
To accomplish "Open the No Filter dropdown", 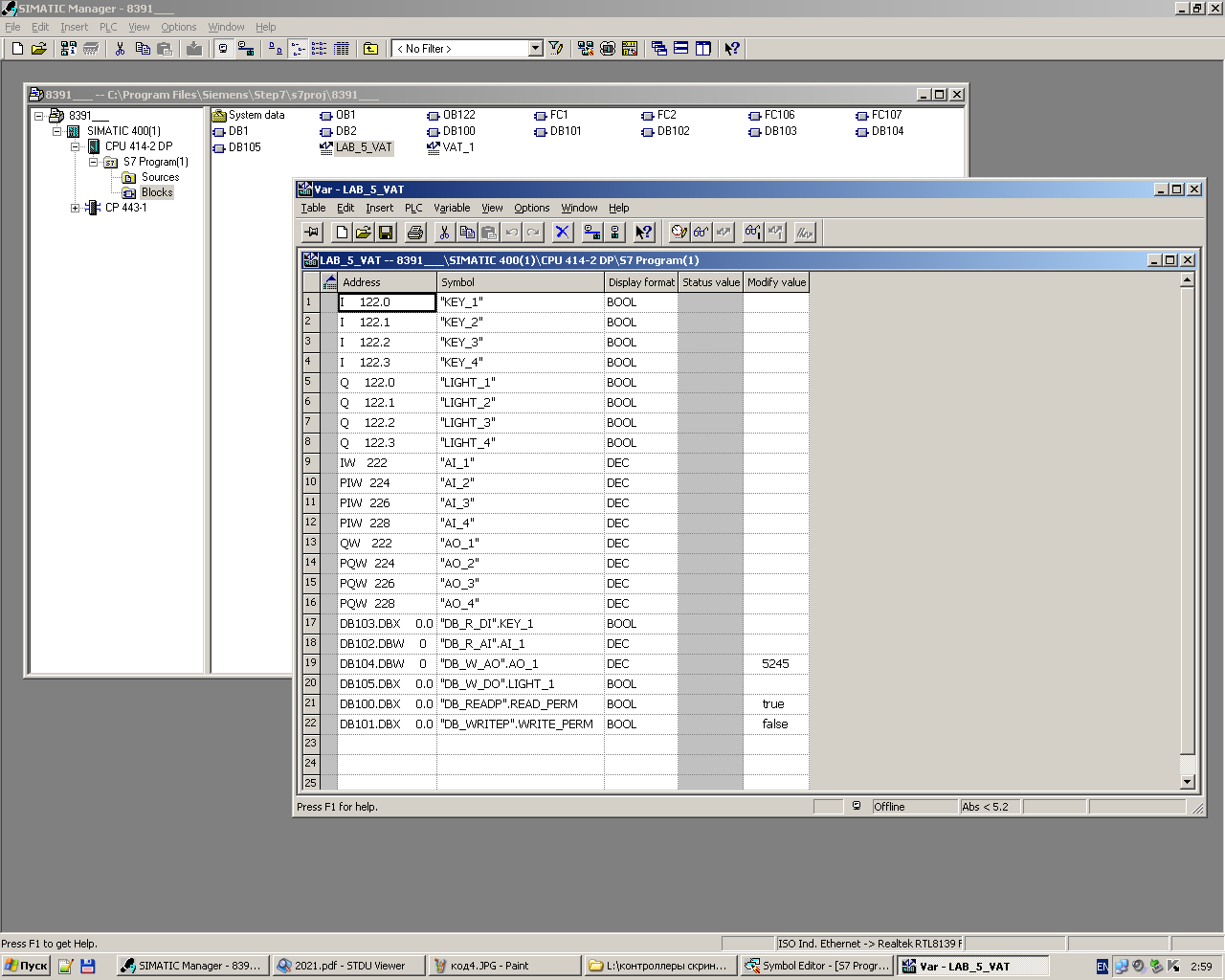I will (536, 49).
